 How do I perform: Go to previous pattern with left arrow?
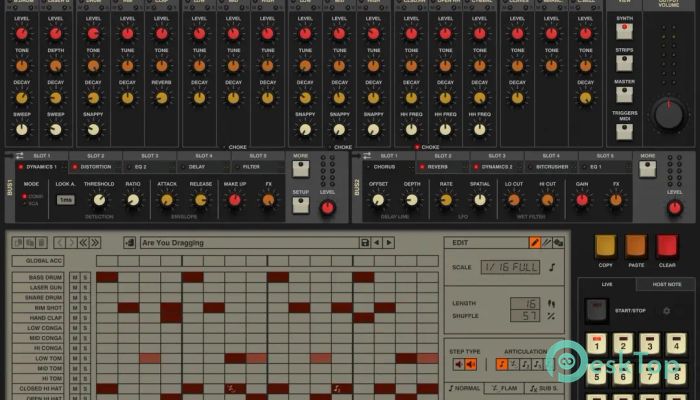tap(376, 243)
